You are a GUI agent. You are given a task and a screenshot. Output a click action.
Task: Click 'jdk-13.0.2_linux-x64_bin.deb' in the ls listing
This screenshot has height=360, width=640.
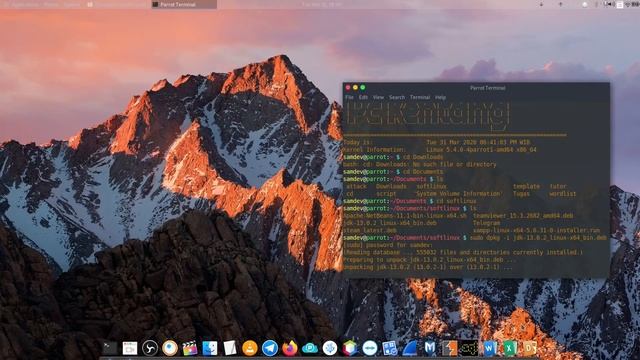[x=390, y=223]
